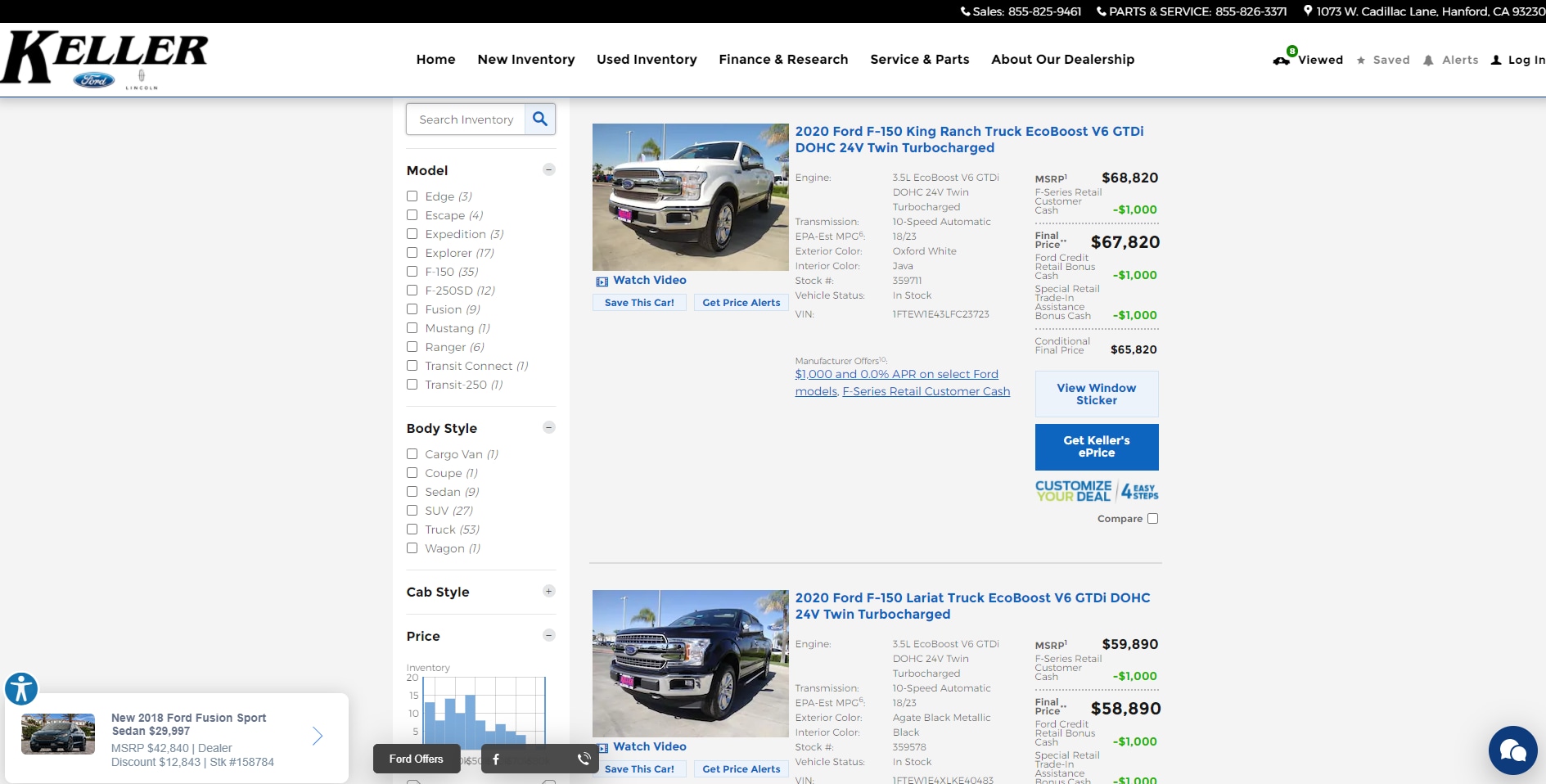The width and height of the screenshot is (1546, 784).
Task: Check the F-150 model filter
Action: coord(412,272)
